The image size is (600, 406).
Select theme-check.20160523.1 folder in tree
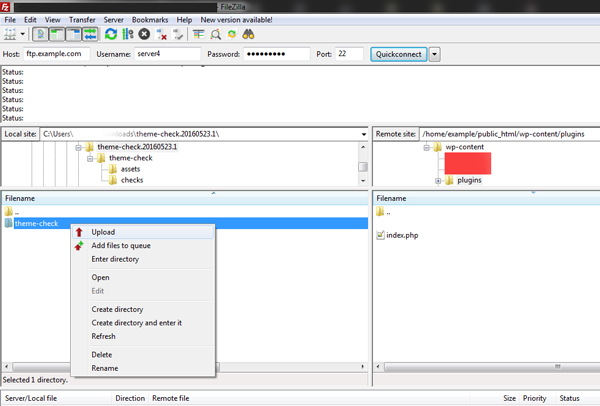[137, 147]
